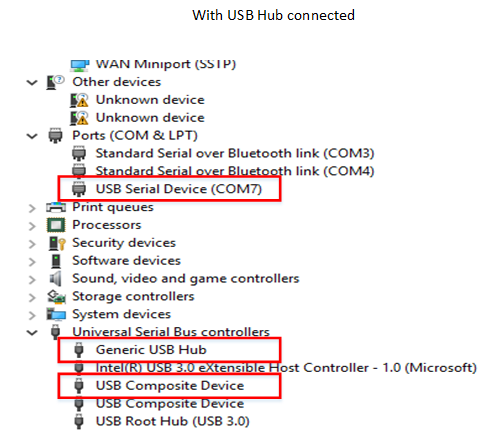Click the WAN Miniport (SSTP) monitor icon

coord(80,65)
